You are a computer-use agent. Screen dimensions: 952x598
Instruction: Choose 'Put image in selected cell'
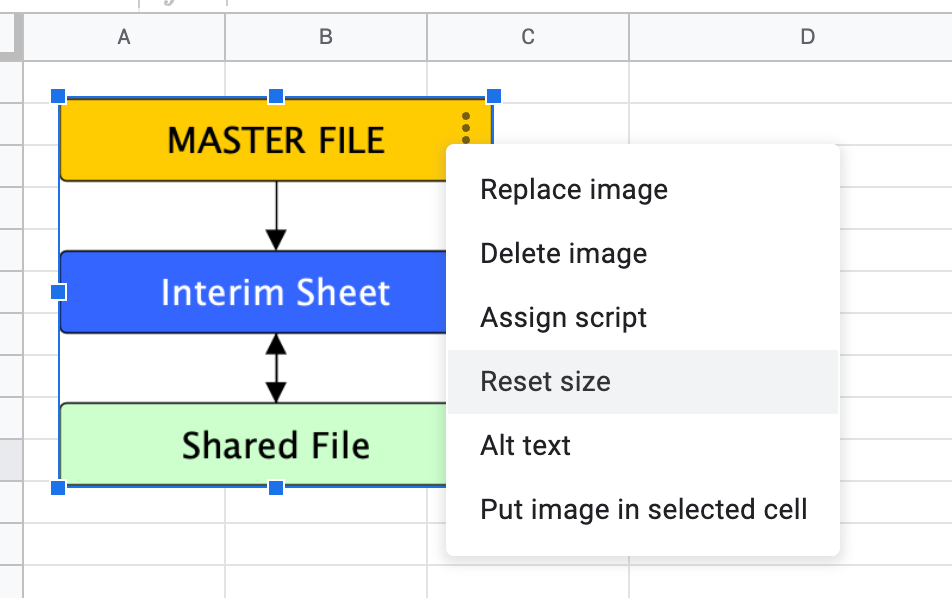coord(644,510)
